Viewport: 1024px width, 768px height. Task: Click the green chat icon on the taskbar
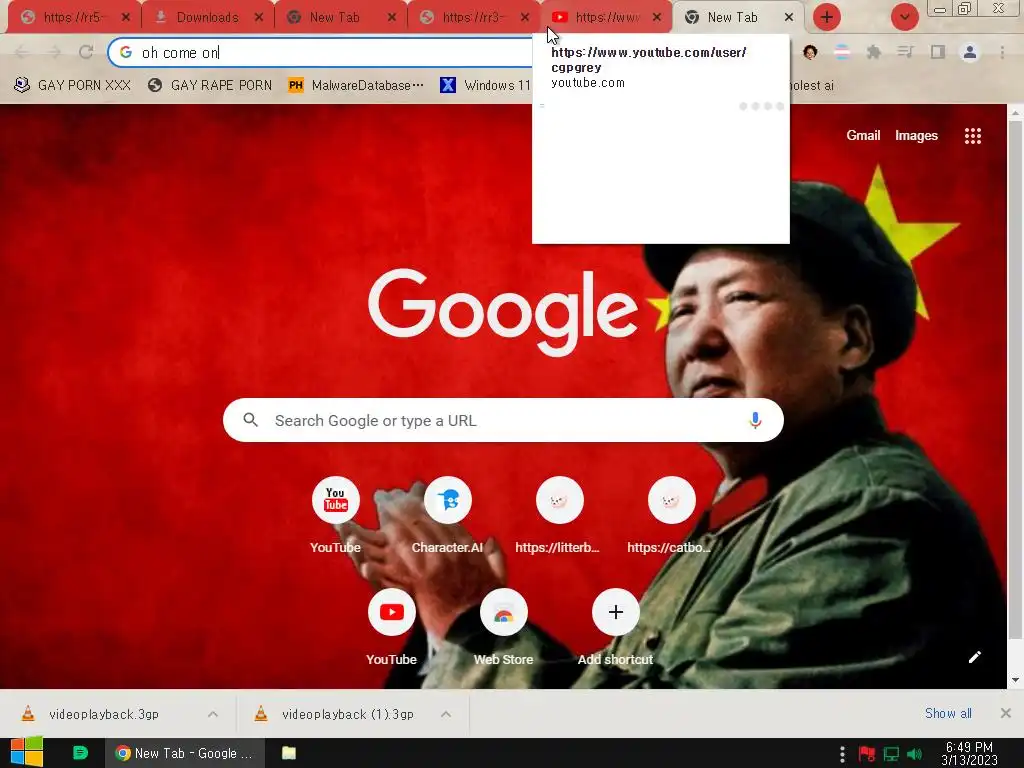(x=80, y=753)
